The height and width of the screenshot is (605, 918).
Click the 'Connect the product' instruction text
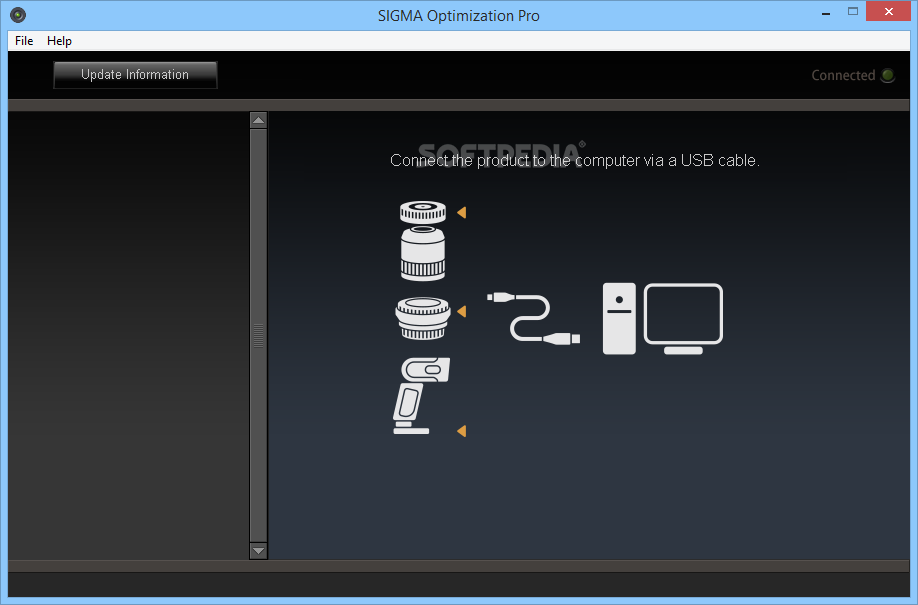tap(575, 160)
